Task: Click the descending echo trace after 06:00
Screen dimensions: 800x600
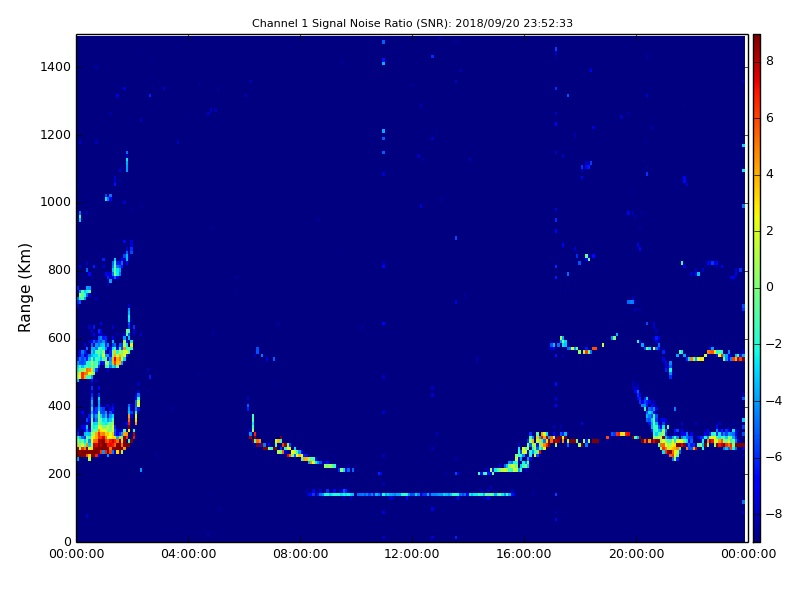Action: [301, 449]
